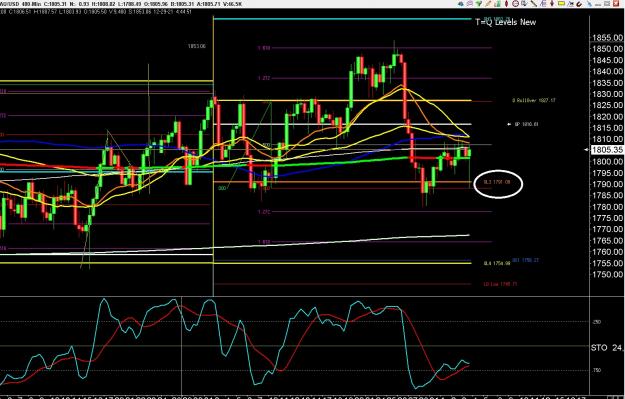Click the 'T=Q Levels New' chart label
This screenshot has width=625, height=399.
(x=505, y=22)
